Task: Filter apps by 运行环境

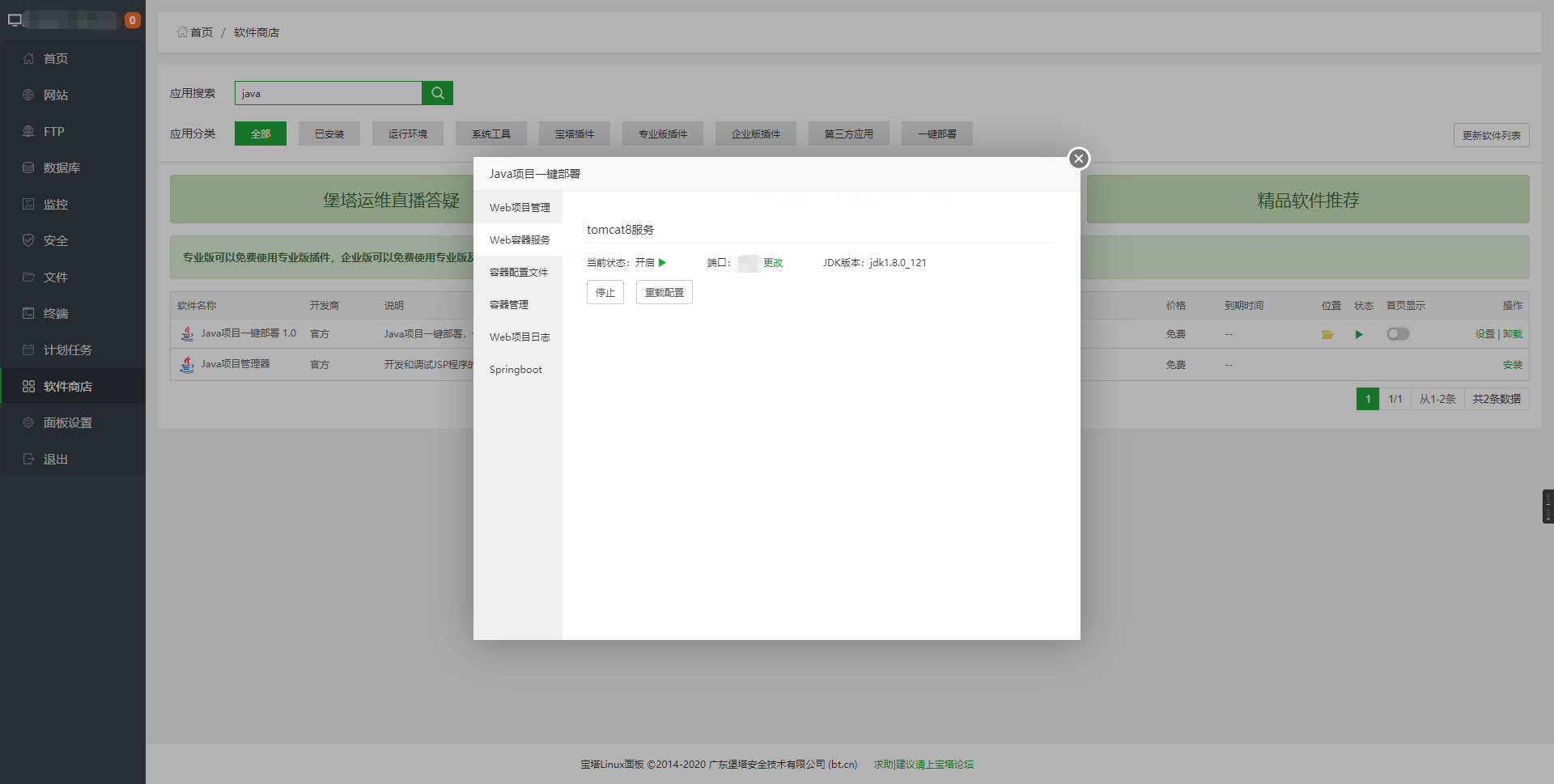Action: [x=408, y=133]
